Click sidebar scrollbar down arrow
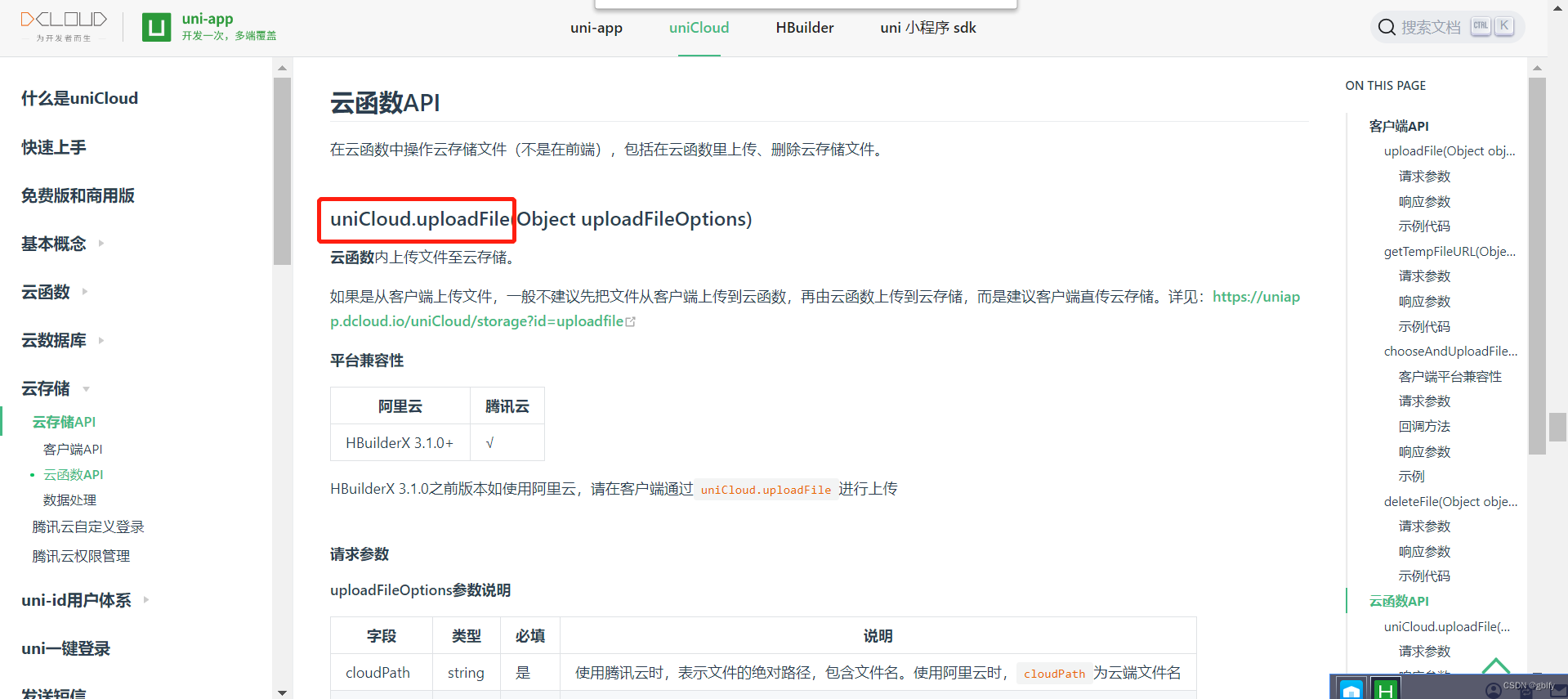Screen dimensions: 1568x699 (282, 692)
